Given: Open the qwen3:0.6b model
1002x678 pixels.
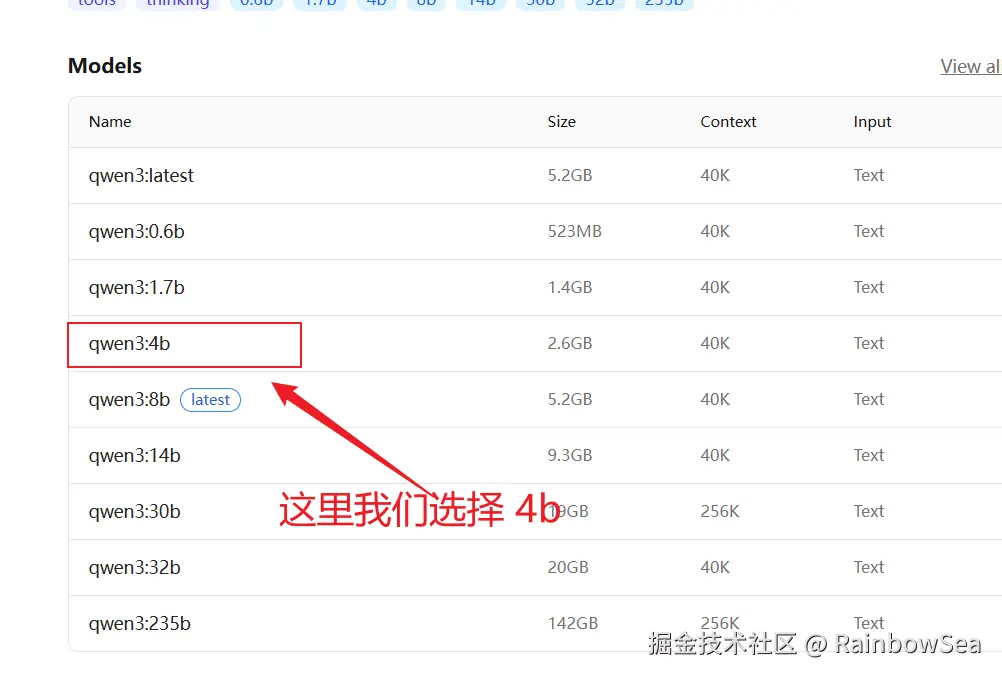Looking at the screenshot, I should 136,231.
